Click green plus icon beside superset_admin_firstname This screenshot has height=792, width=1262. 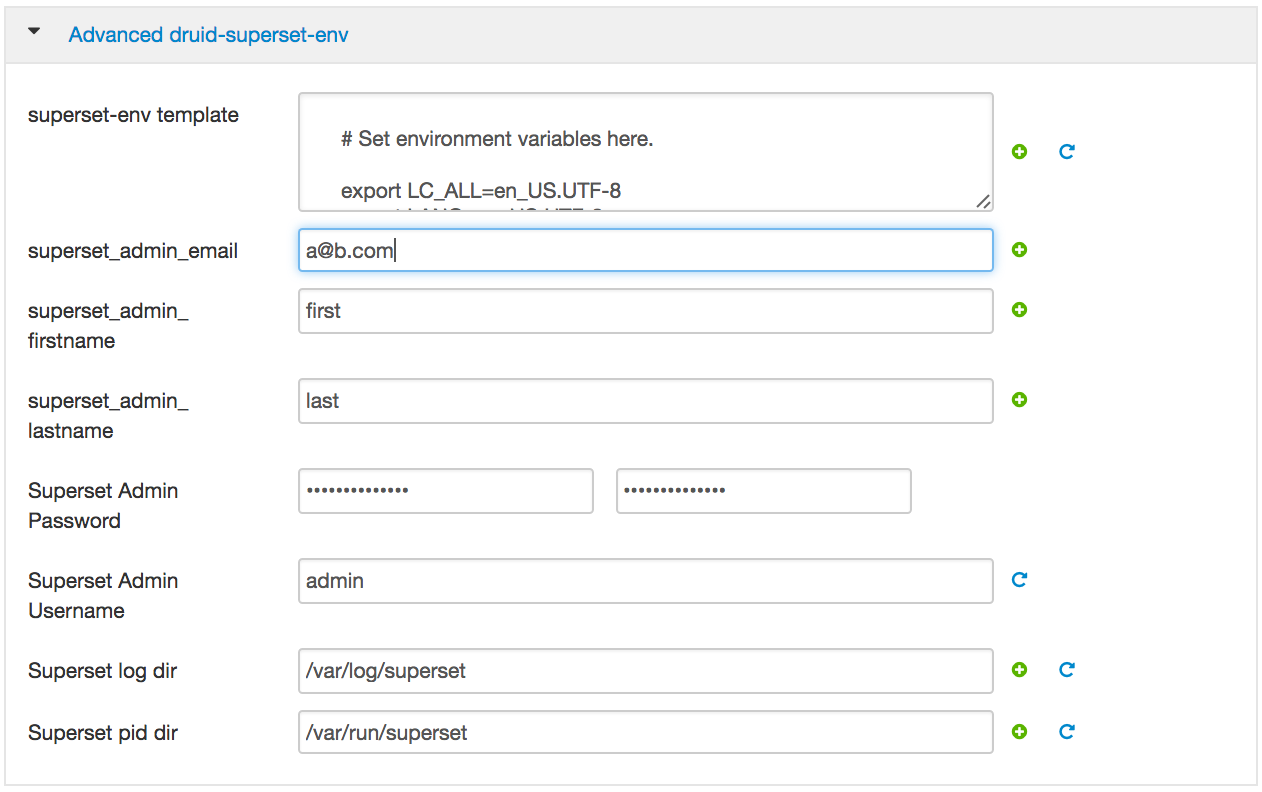[1019, 310]
